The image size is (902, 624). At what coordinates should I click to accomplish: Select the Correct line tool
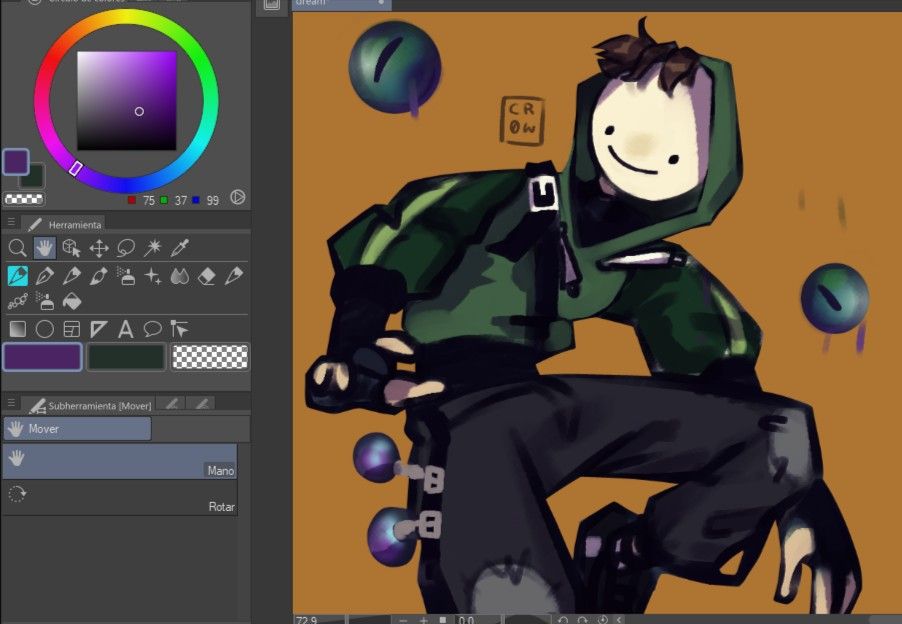179,329
